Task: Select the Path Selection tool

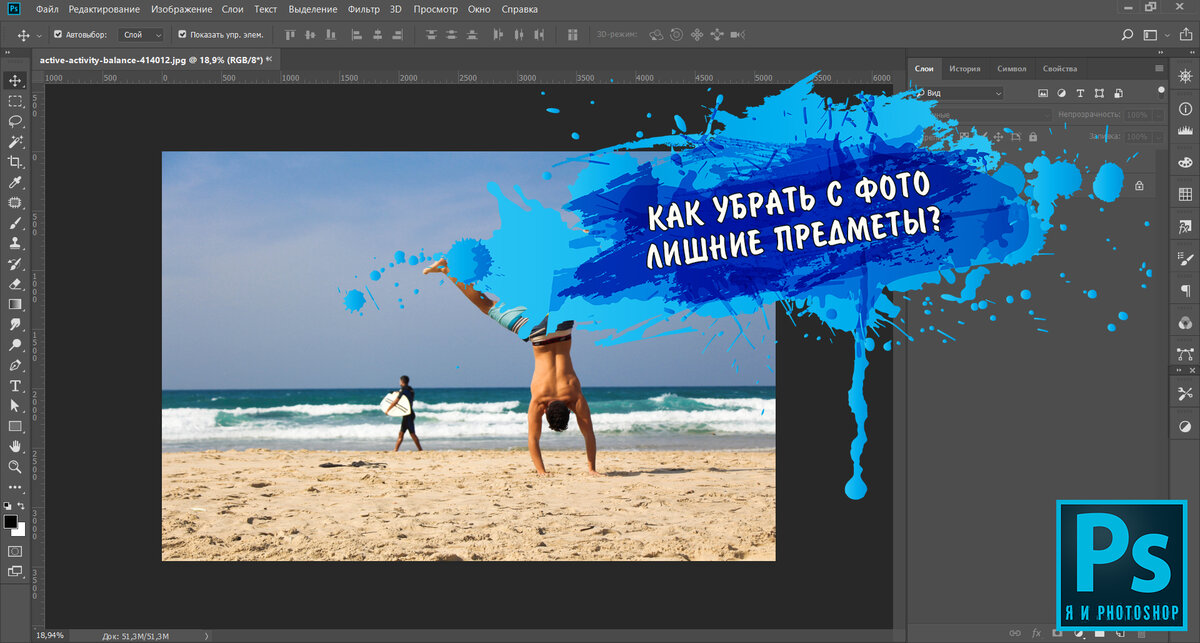Action: (x=15, y=406)
